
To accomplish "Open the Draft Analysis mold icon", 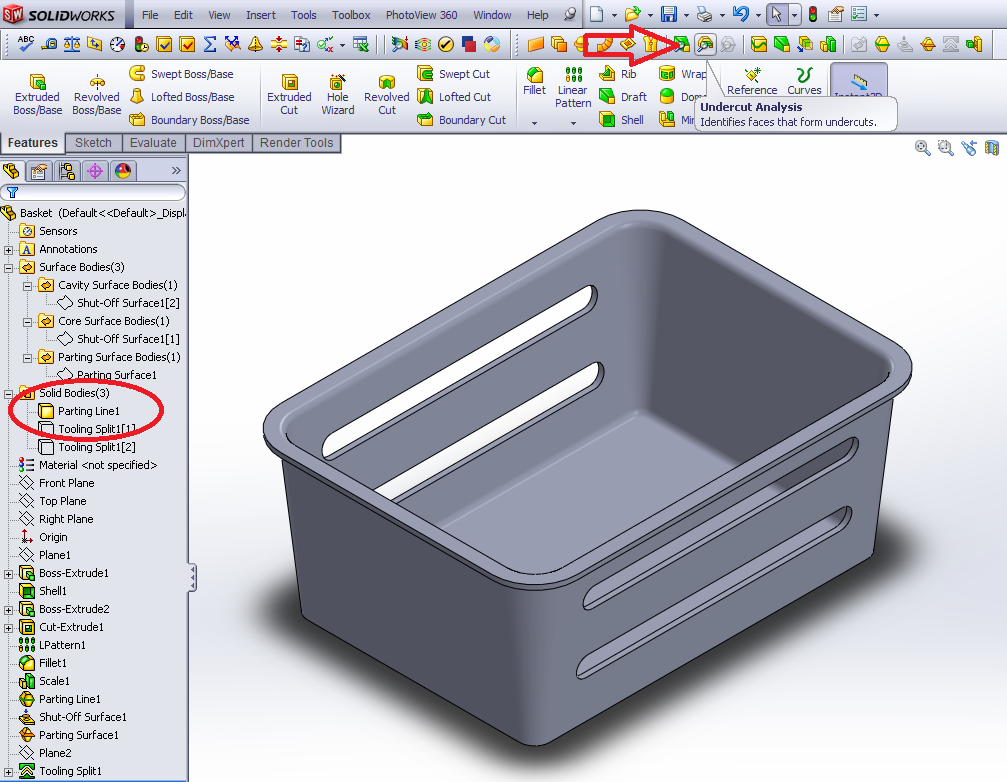I will point(682,44).
